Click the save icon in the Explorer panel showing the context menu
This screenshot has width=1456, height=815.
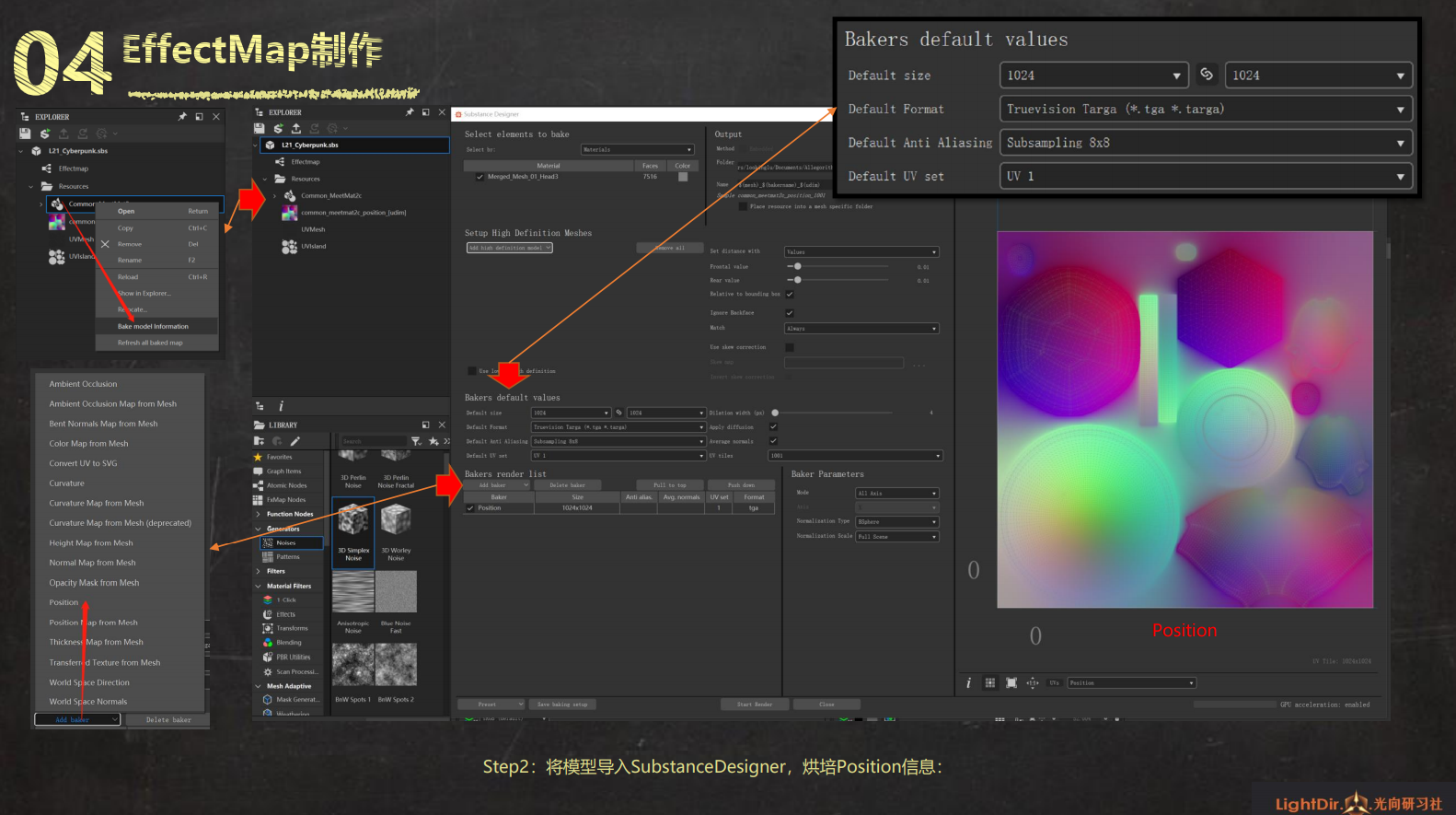[x=25, y=134]
